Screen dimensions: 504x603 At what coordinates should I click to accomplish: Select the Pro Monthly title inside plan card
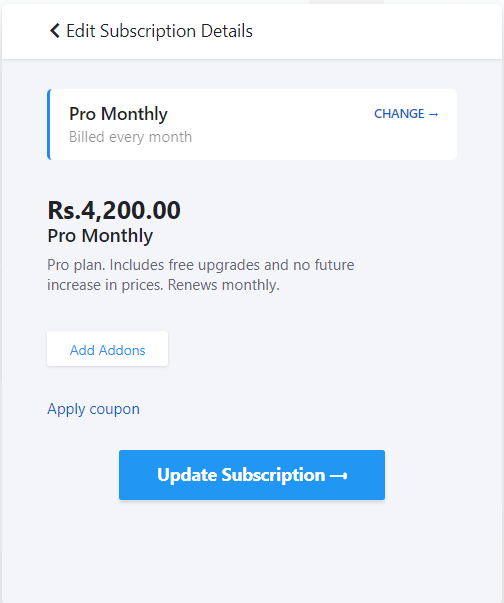tap(118, 114)
